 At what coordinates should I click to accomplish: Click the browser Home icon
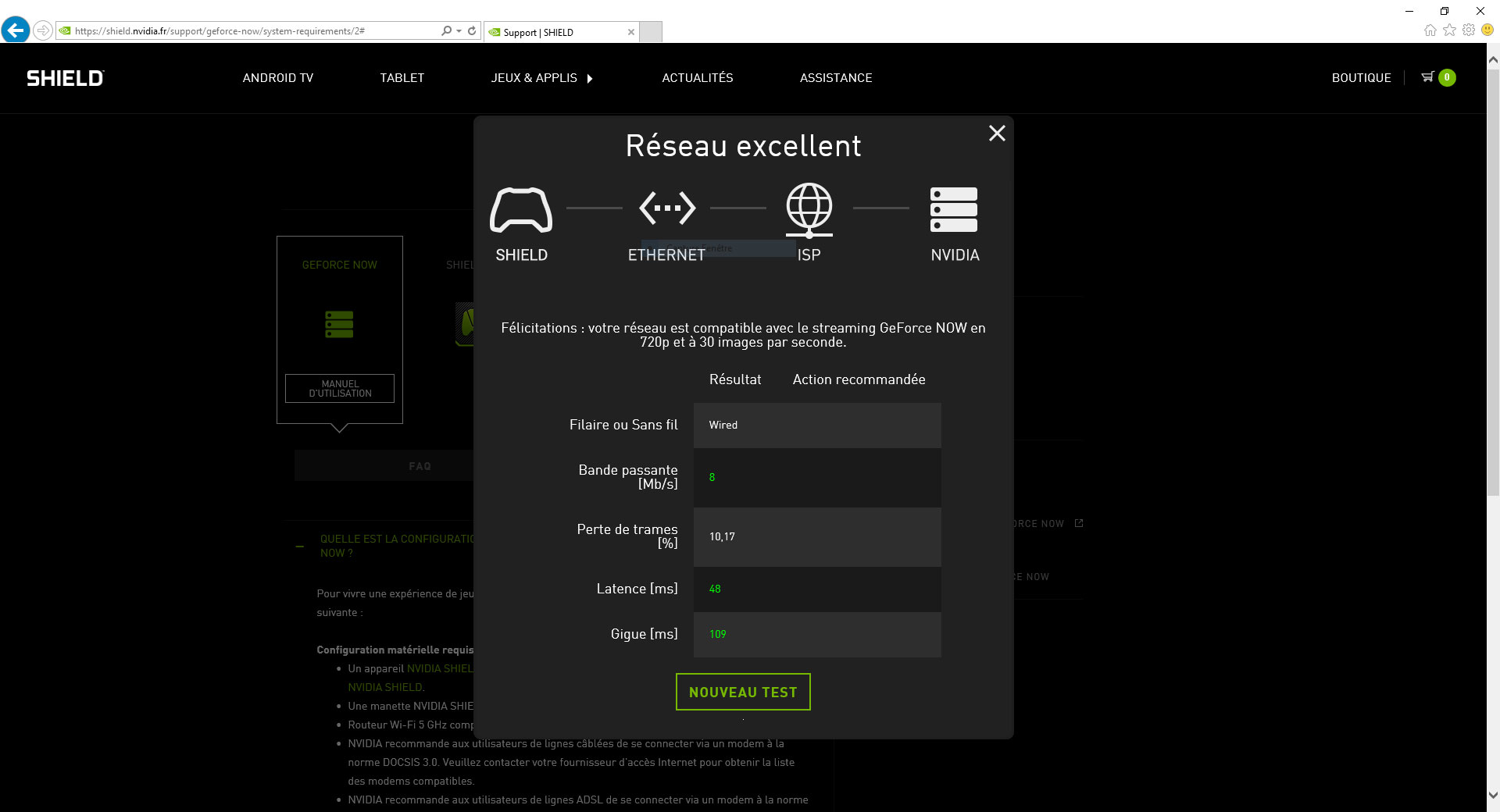(1429, 31)
